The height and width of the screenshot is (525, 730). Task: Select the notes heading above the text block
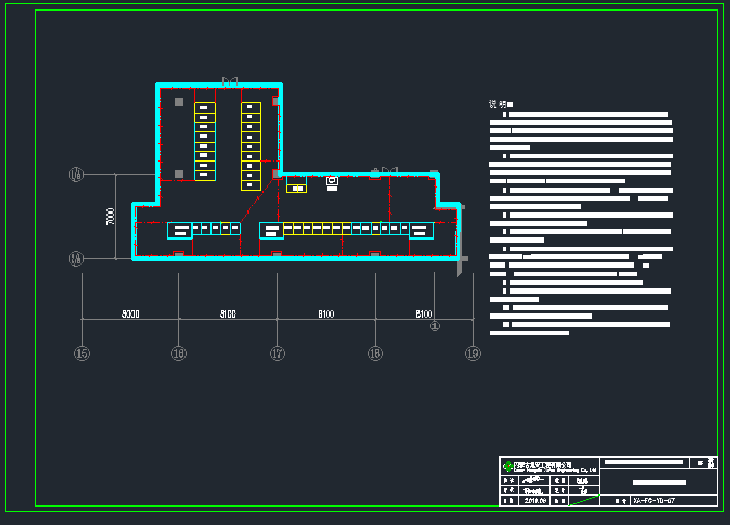500,104
